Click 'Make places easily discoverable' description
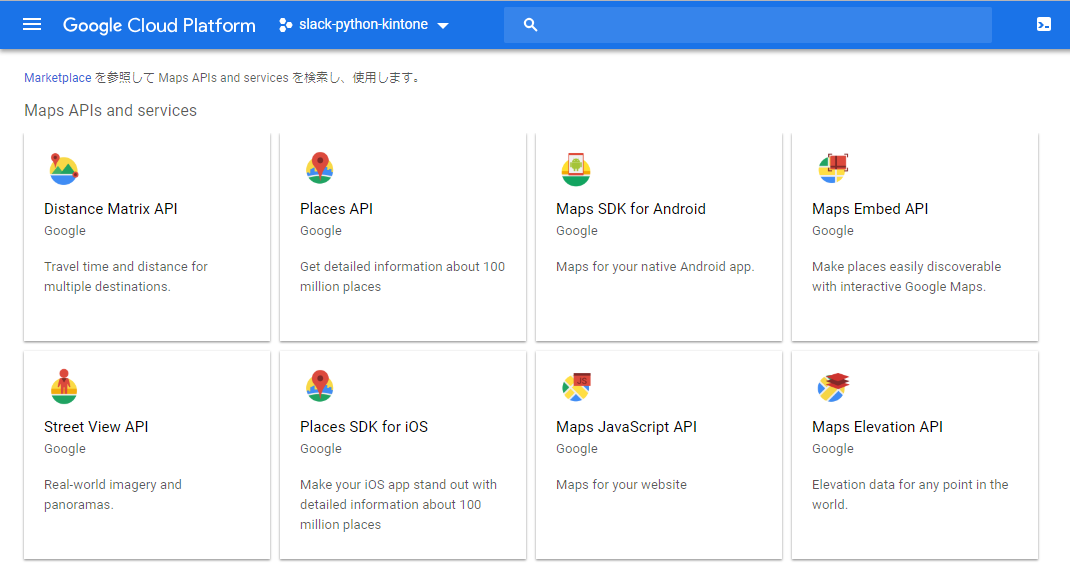The height and width of the screenshot is (566, 1070). click(x=906, y=277)
